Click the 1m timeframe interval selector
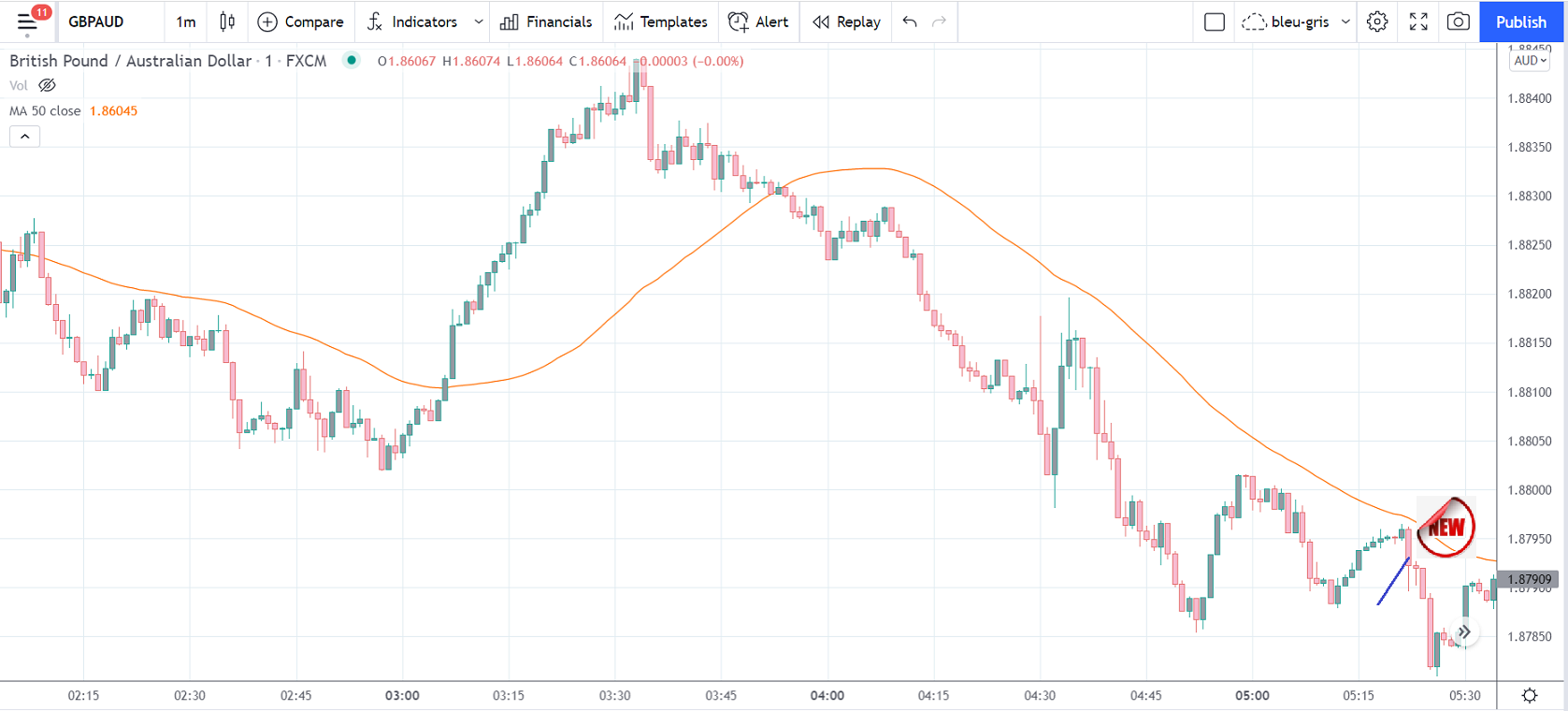This screenshot has height=711, width=1568. [186, 22]
